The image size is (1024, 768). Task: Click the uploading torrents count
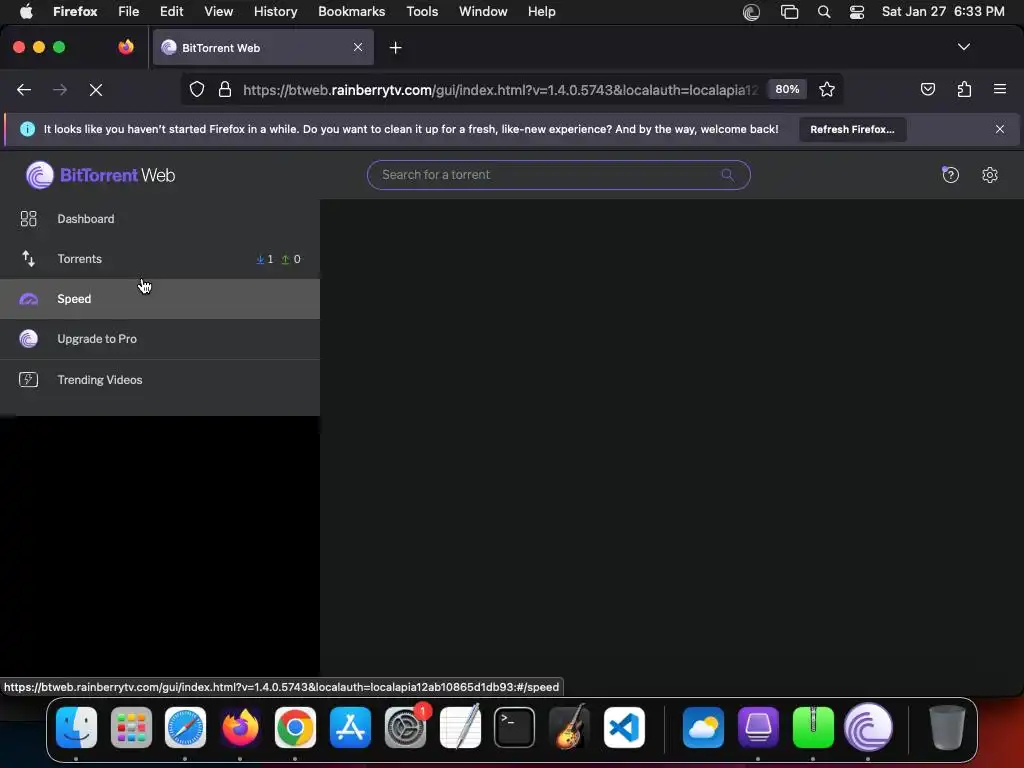(x=291, y=259)
